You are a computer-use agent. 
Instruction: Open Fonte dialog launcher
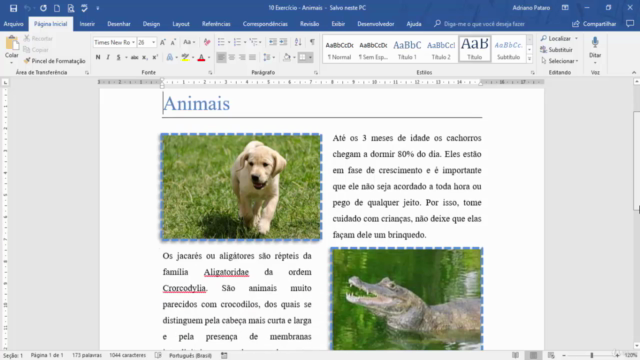coord(210,73)
